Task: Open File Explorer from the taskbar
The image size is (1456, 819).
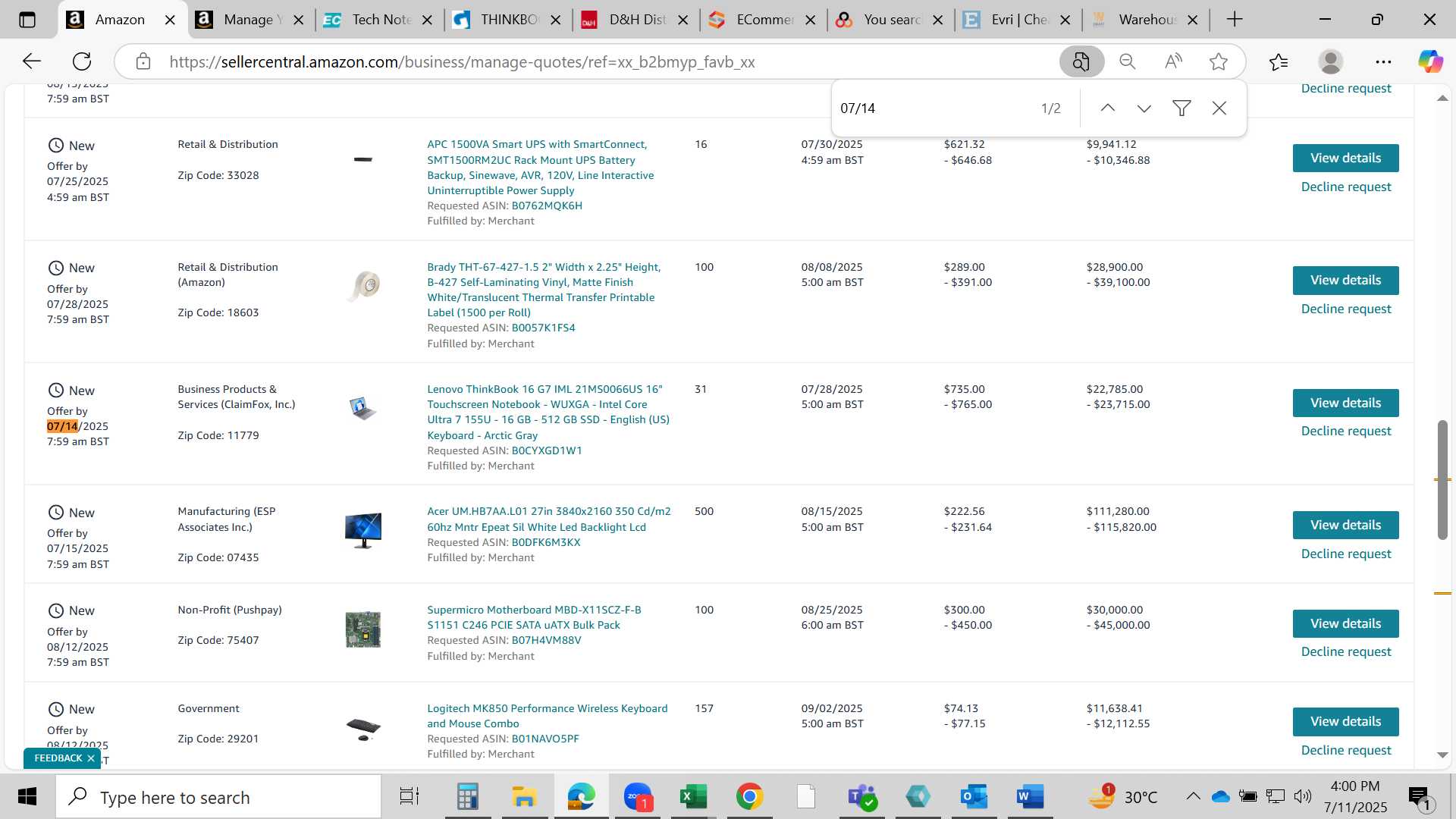Action: click(524, 797)
